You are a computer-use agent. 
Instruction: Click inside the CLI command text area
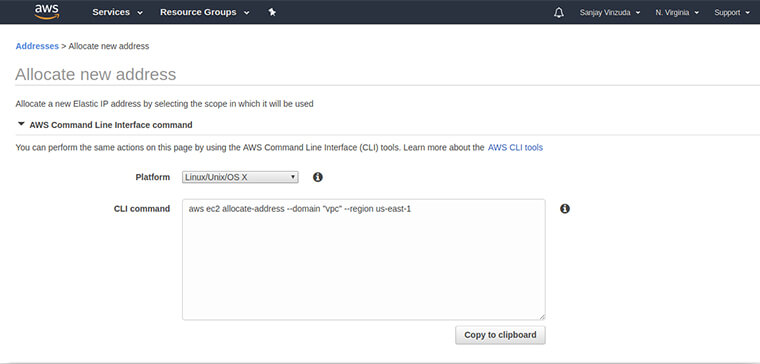tap(364, 259)
